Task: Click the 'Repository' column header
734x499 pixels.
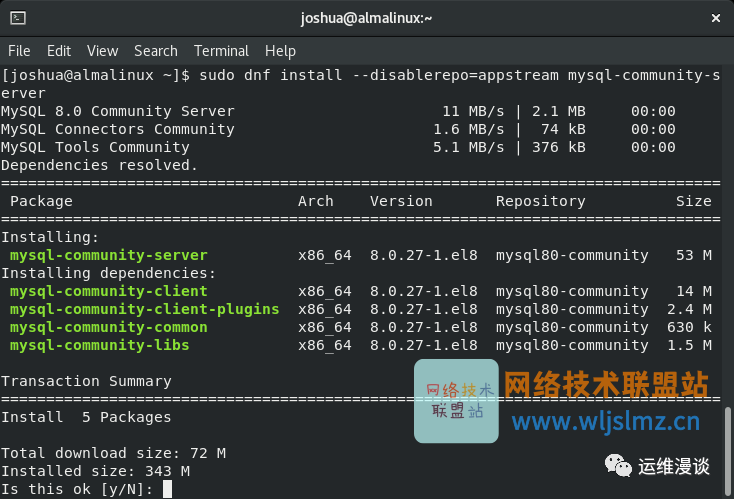Action: [x=541, y=201]
